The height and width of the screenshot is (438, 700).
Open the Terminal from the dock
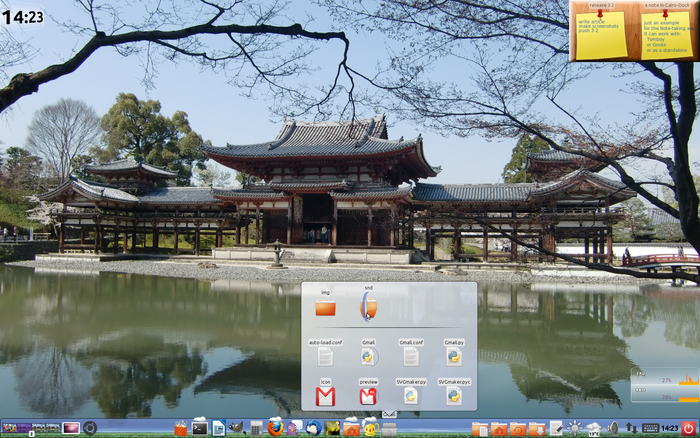[199, 427]
